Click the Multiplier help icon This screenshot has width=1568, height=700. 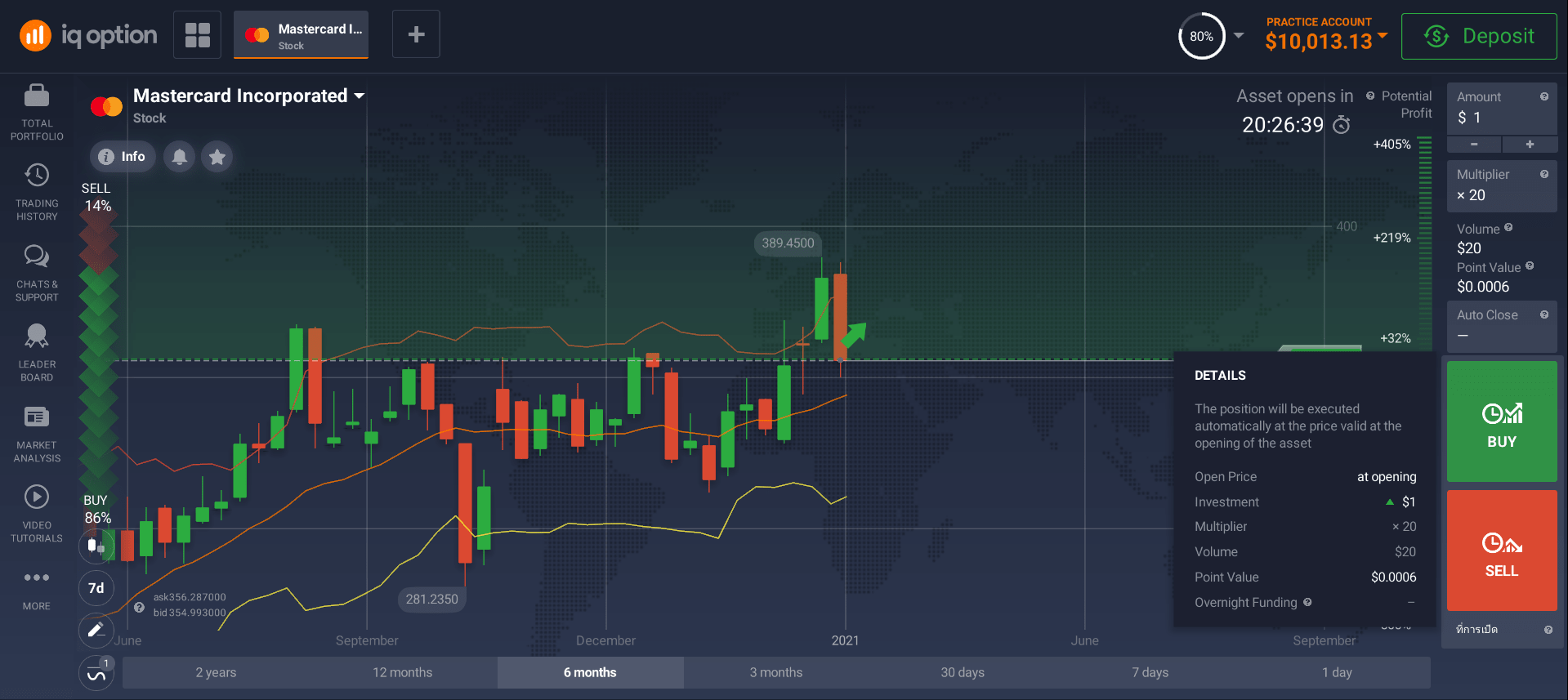1544,174
